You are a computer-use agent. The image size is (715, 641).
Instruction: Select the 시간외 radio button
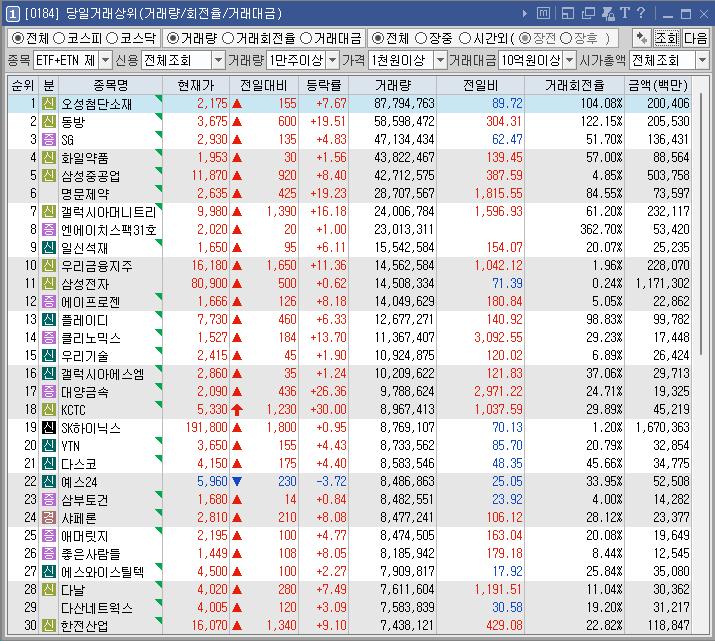[x=465, y=38]
